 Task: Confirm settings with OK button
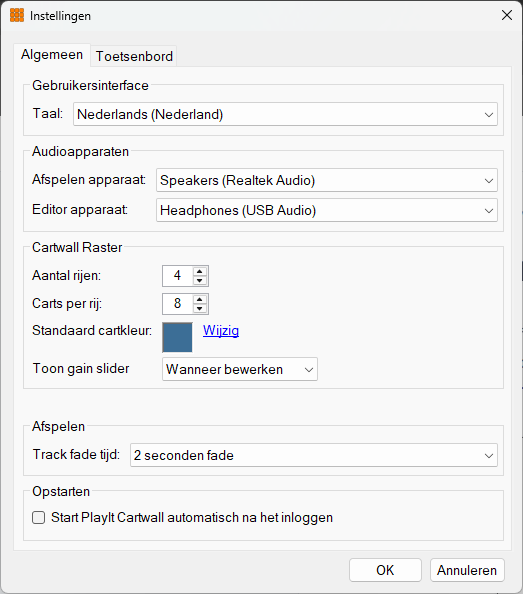pyautogui.click(x=385, y=570)
